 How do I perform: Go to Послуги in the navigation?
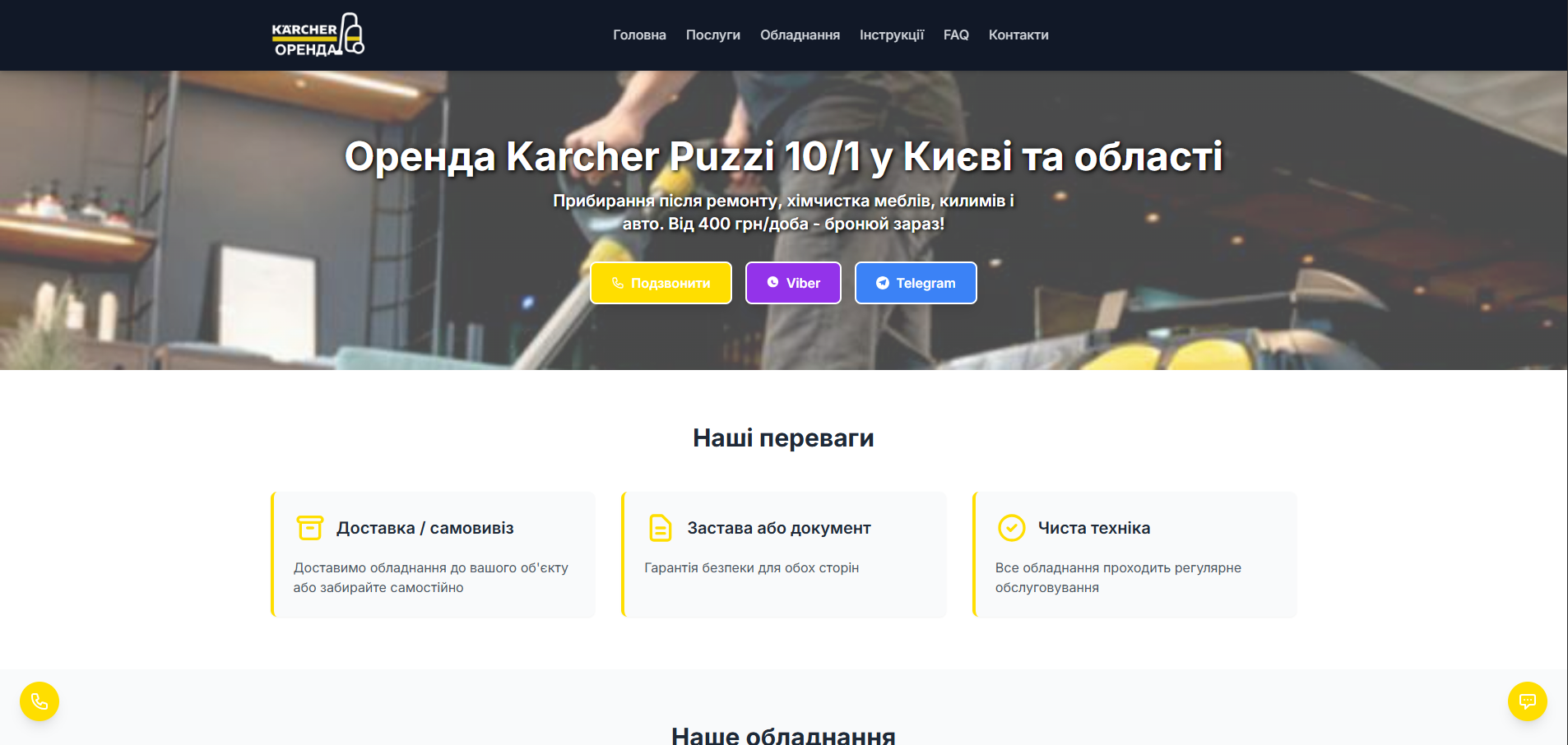[x=712, y=35]
